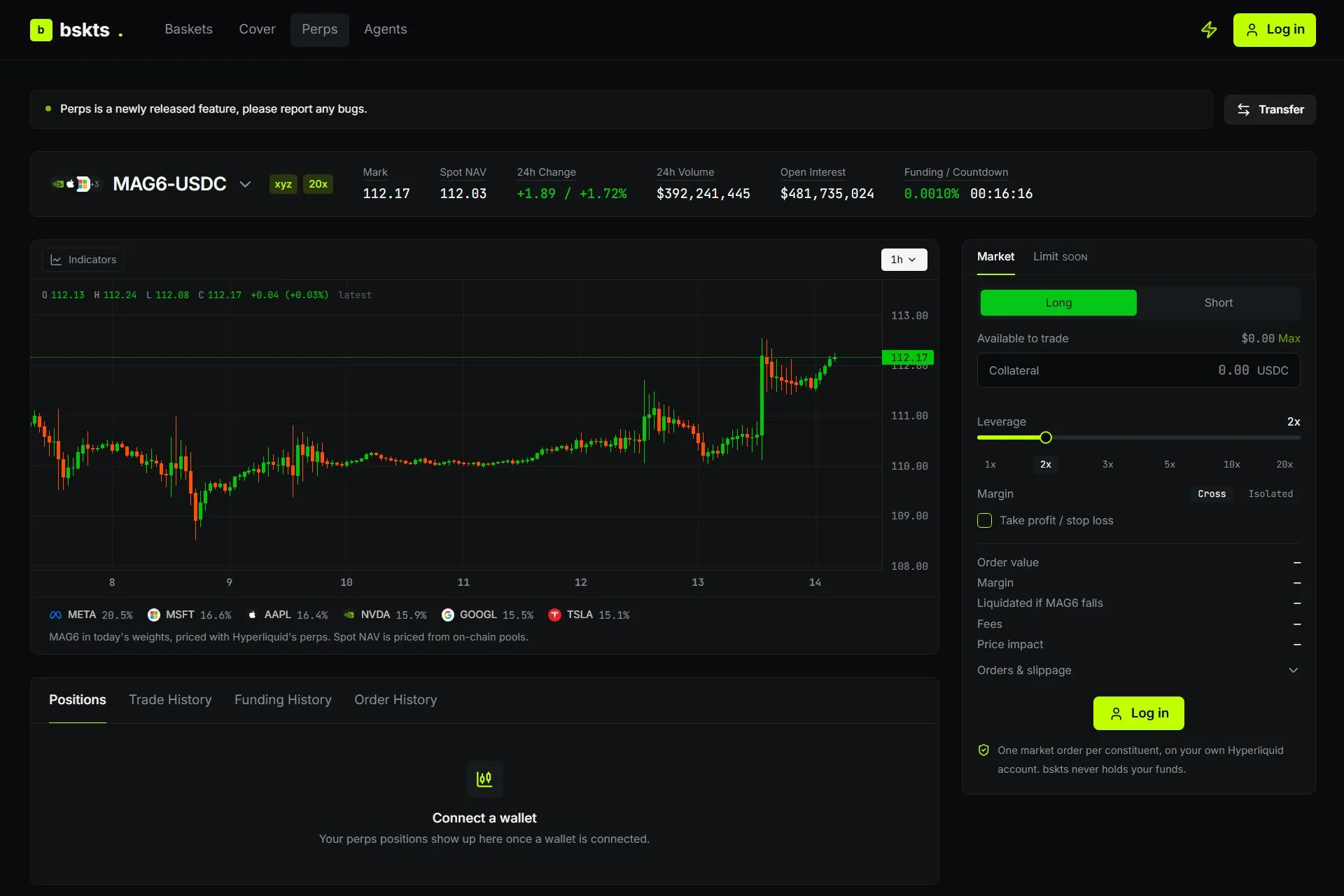
Task: Set leverage to 5x preset
Action: 1170,465
